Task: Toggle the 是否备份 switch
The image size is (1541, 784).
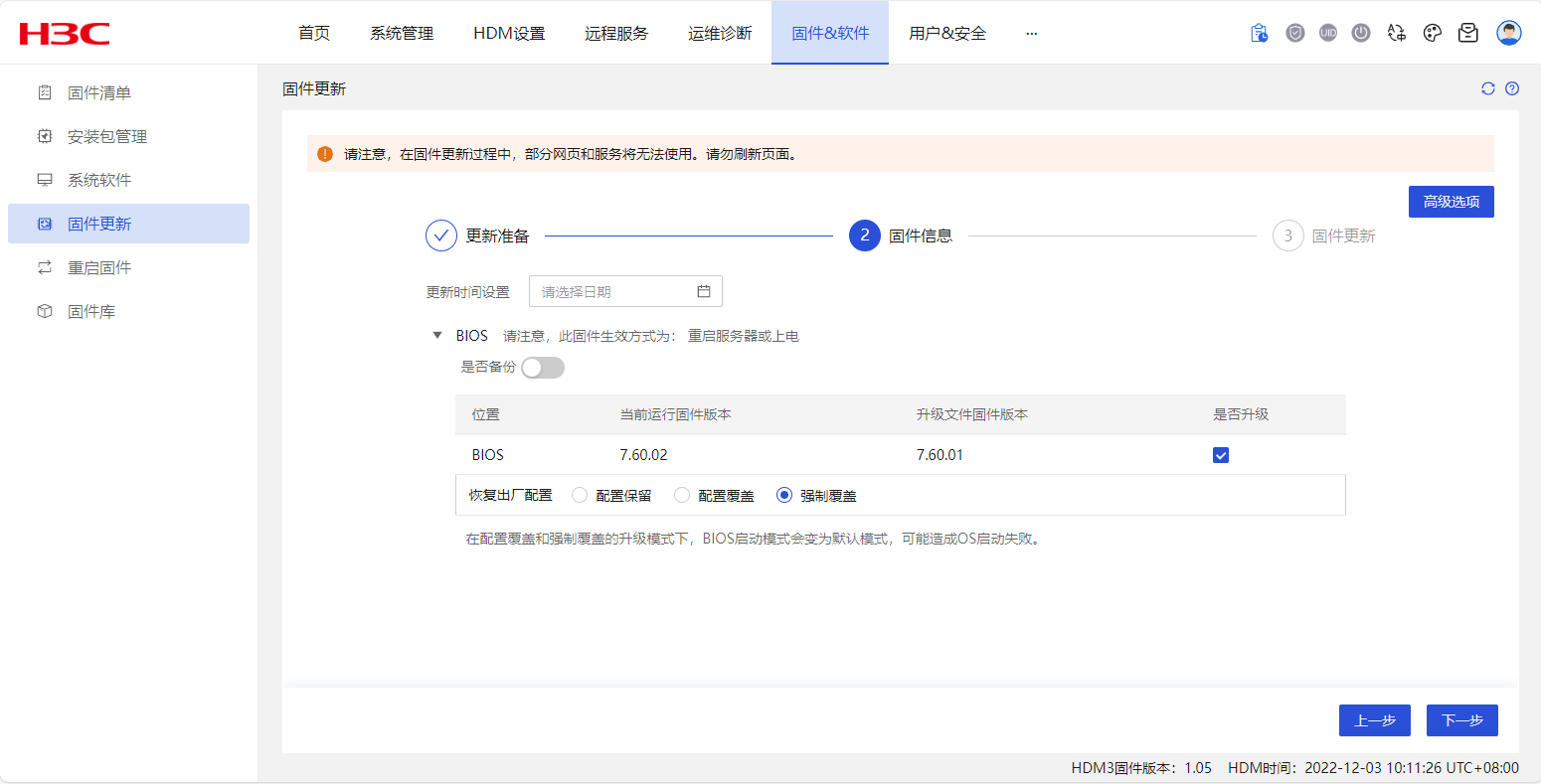Action: [x=543, y=368]
